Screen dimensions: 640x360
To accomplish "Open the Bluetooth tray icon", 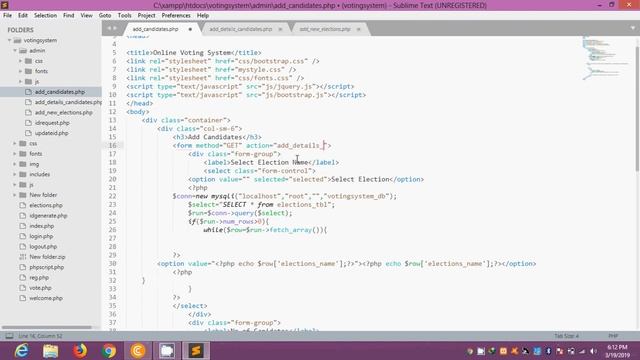I will (x=548, y=351).
